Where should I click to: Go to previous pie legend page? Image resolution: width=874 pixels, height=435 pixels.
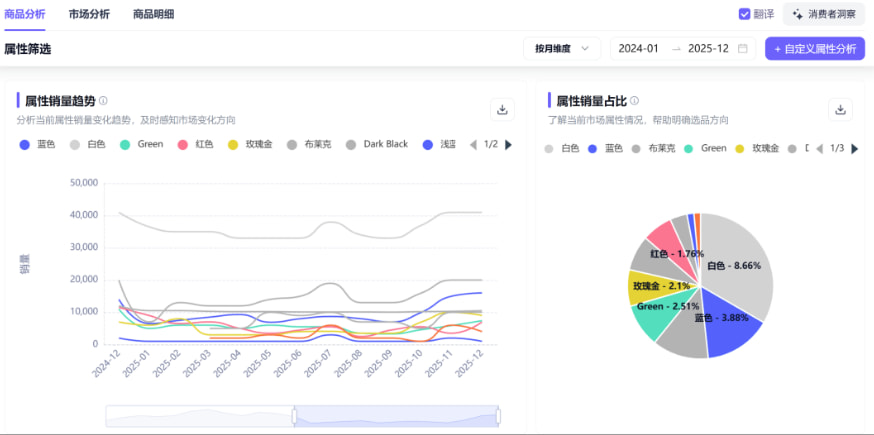click(x=819, y=148)
